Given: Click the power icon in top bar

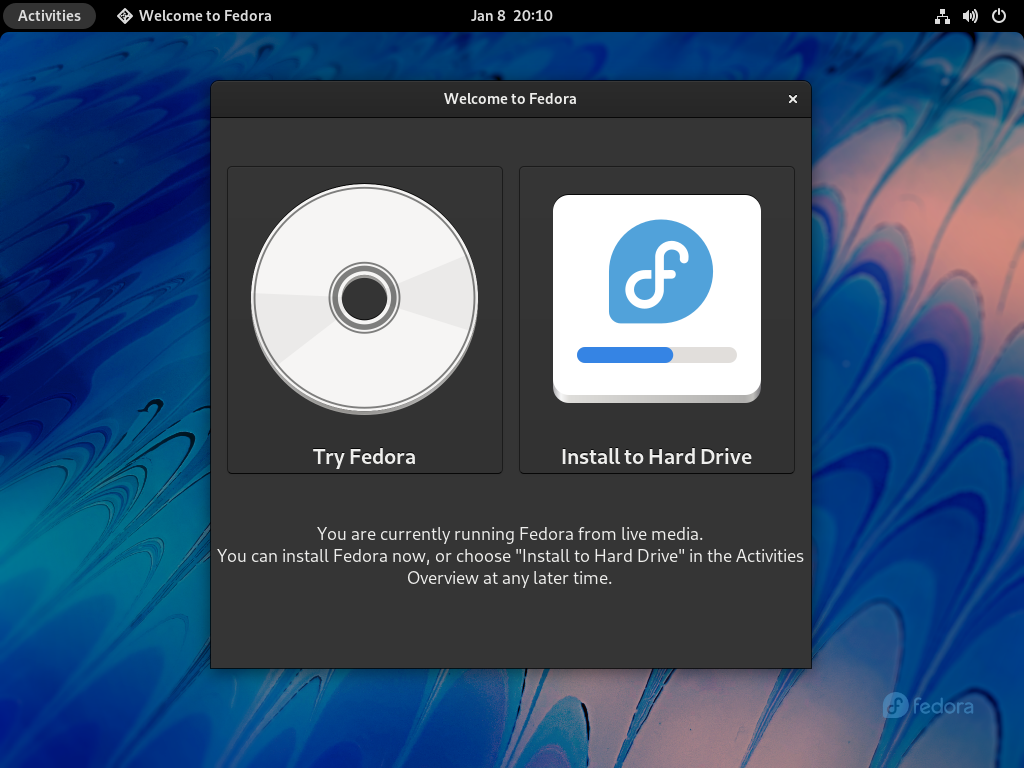Looking at the screenshot, I should point(999,16).
